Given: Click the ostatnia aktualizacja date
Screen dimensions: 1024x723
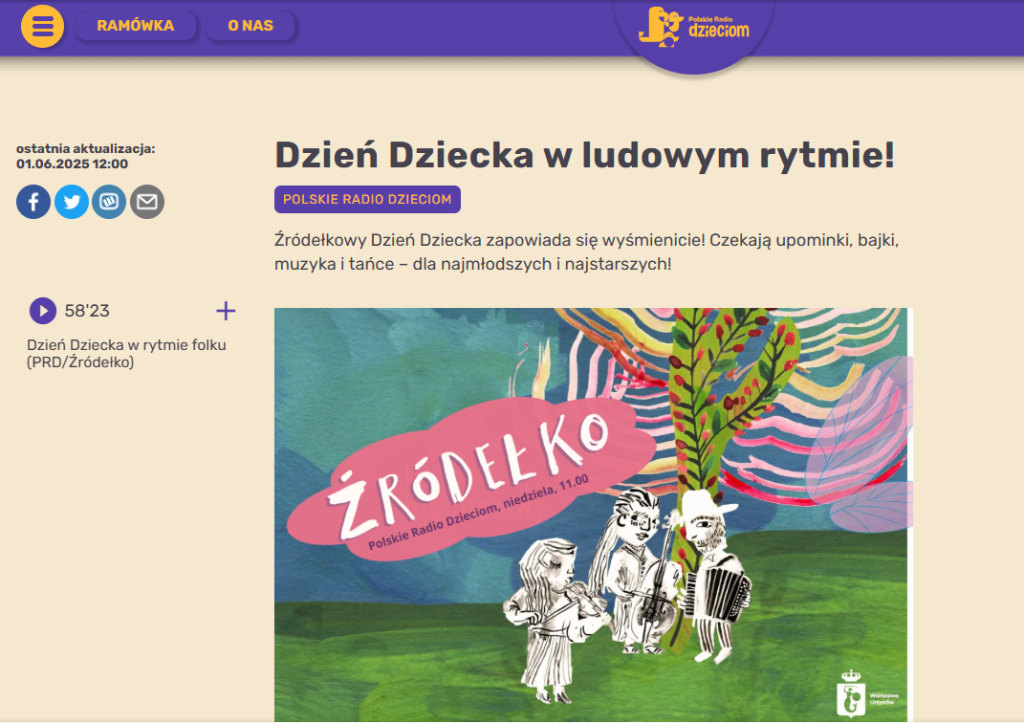Looking at the screenshot, I should pos(72,164).
